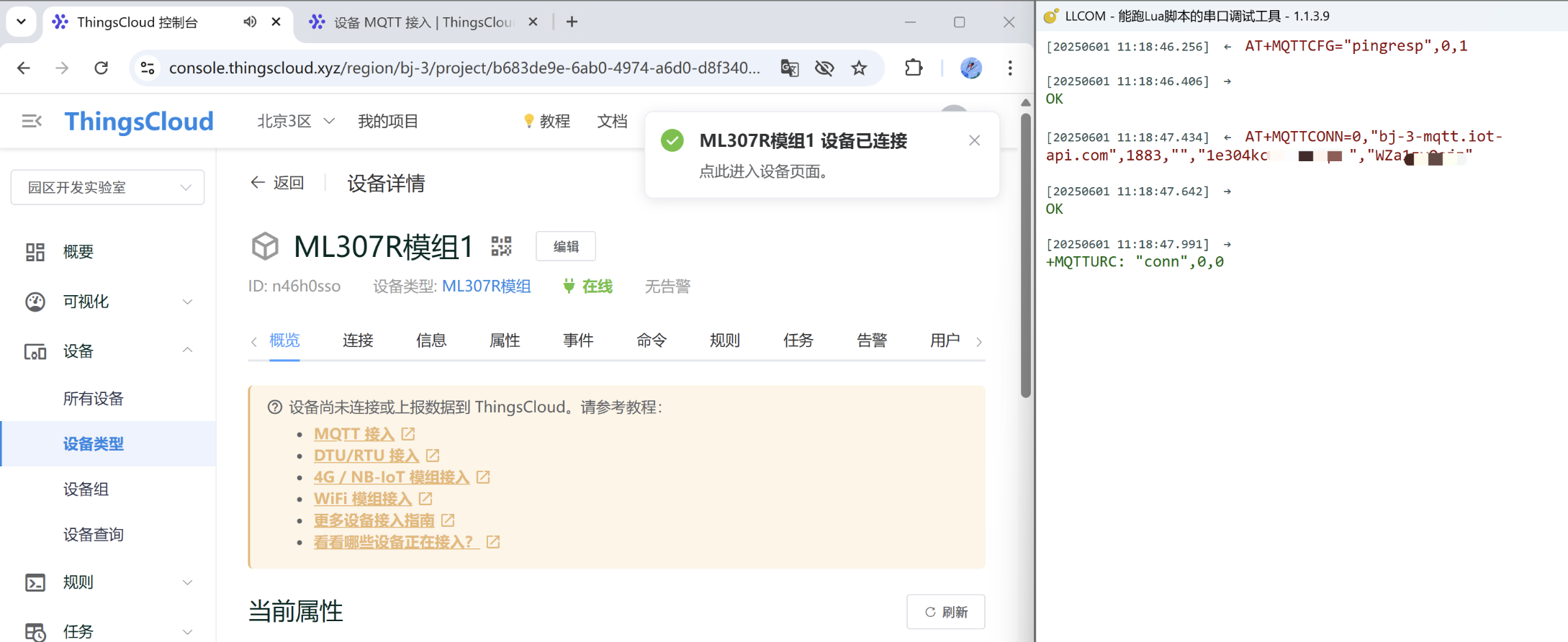The width and height of the screenshot is (1568, 642).
Task: Click the translate page icon
Action: coord(790,68)
